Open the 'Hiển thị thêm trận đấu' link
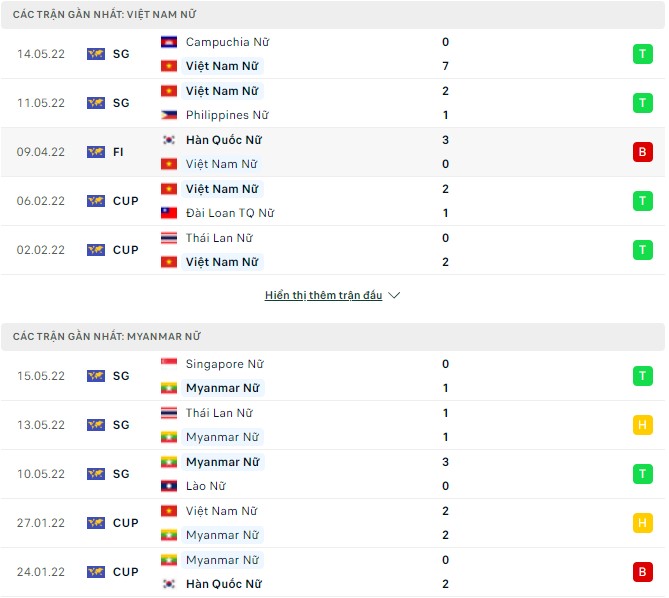 (324, 296)
